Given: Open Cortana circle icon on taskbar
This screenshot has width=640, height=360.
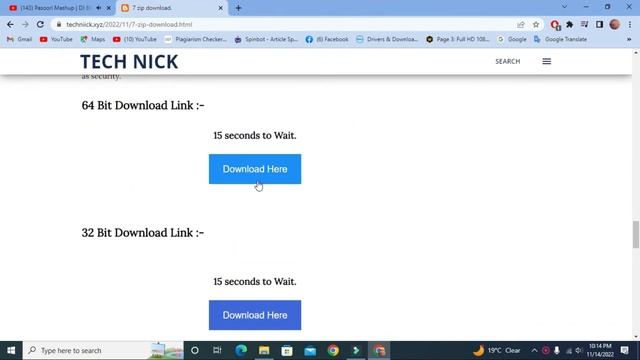Looking at the screenshot, I should [195, 351].
